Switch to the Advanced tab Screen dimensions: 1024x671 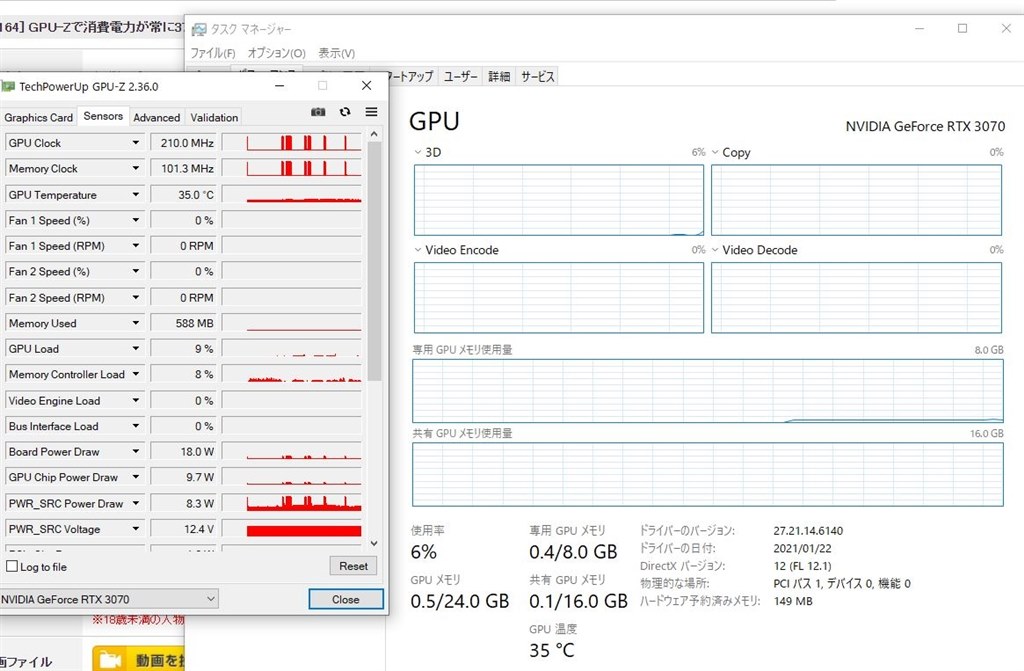pyautogui.click(x=157, y=117)
